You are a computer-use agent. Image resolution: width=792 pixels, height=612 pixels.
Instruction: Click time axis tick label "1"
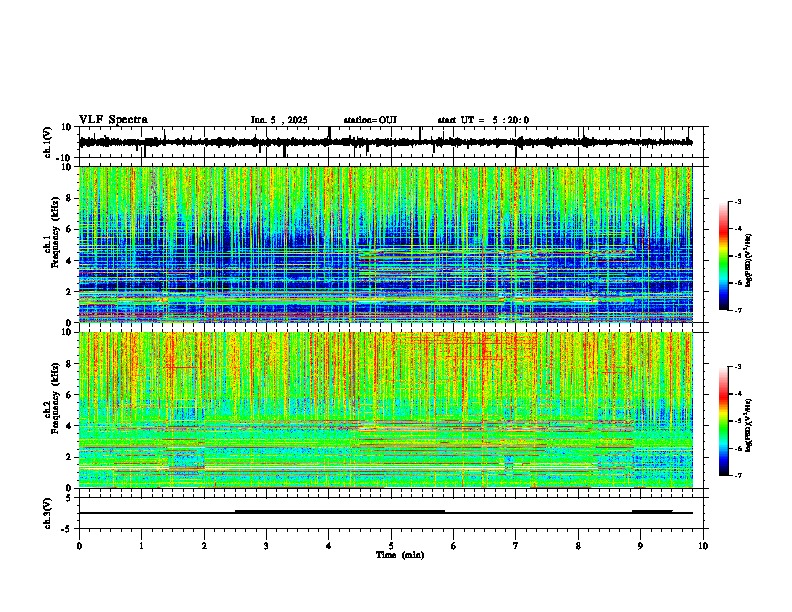click(141, 546)
